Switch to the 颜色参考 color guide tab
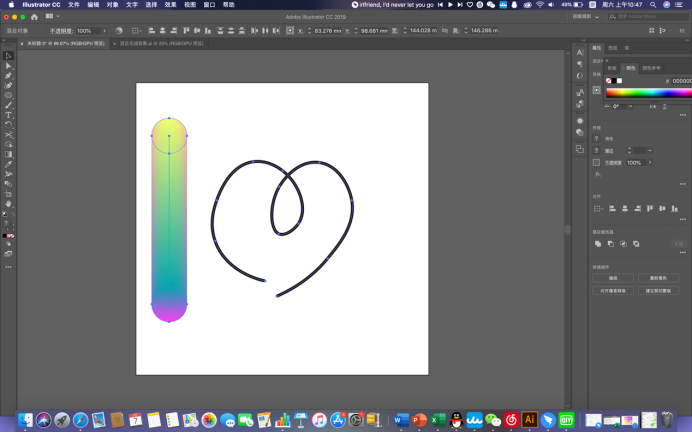Viewport: 692px width, 433px height. click(651, 68)
